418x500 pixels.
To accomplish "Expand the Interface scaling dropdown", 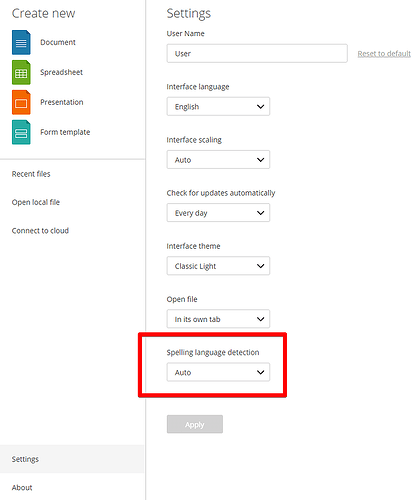I will 218,160.
